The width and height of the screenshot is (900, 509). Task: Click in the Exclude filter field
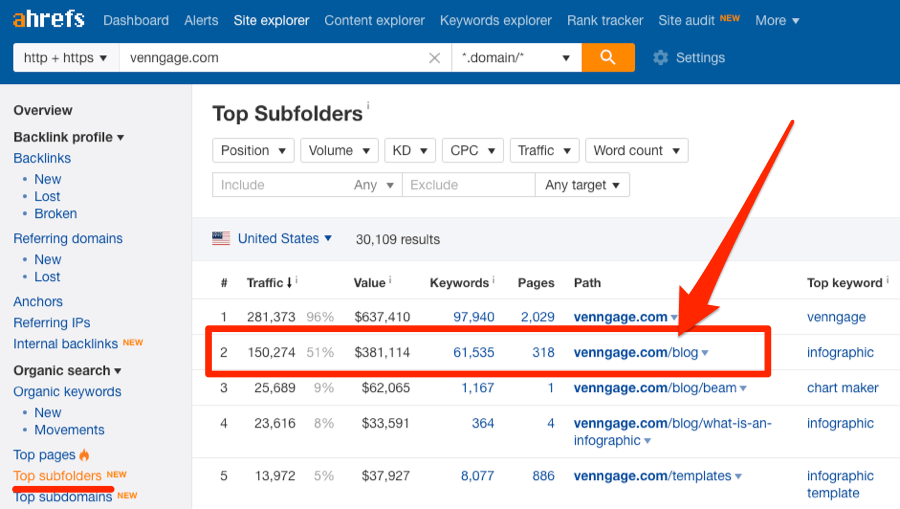tap(468, 185)
